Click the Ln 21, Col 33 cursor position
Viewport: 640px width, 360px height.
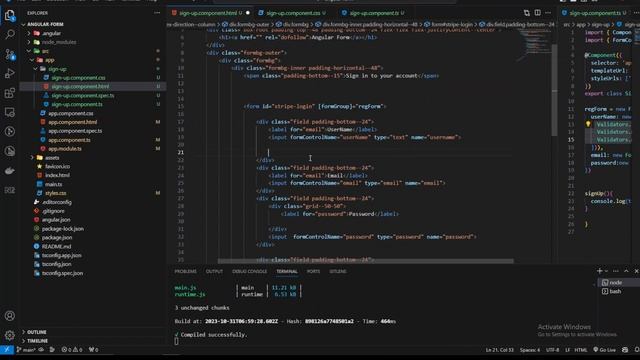(500, 350)
